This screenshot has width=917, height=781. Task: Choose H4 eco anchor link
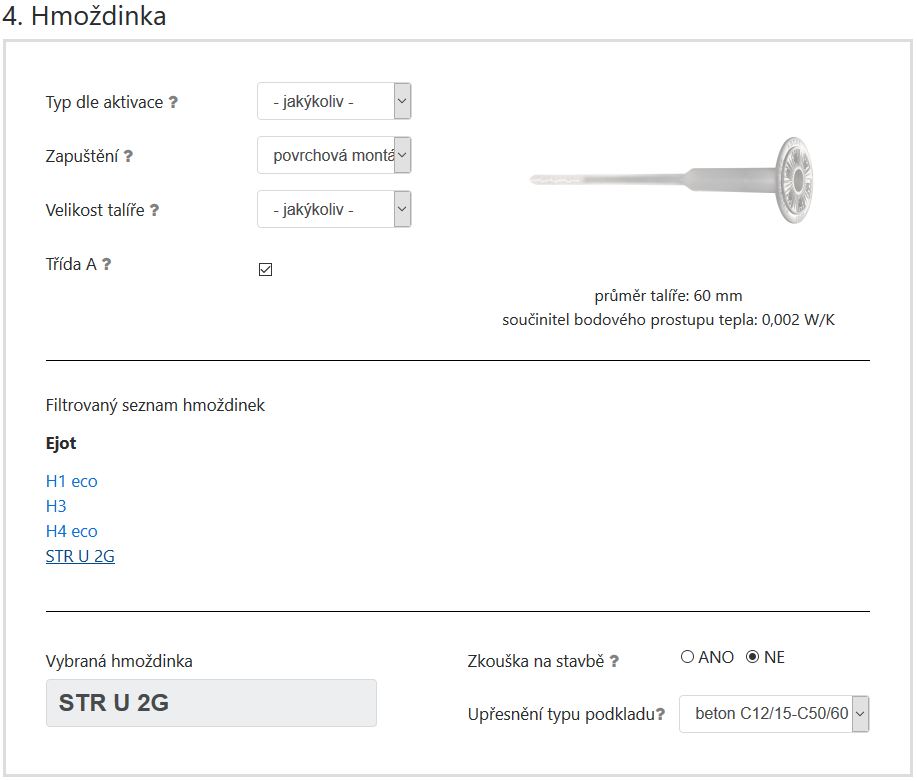71,531
